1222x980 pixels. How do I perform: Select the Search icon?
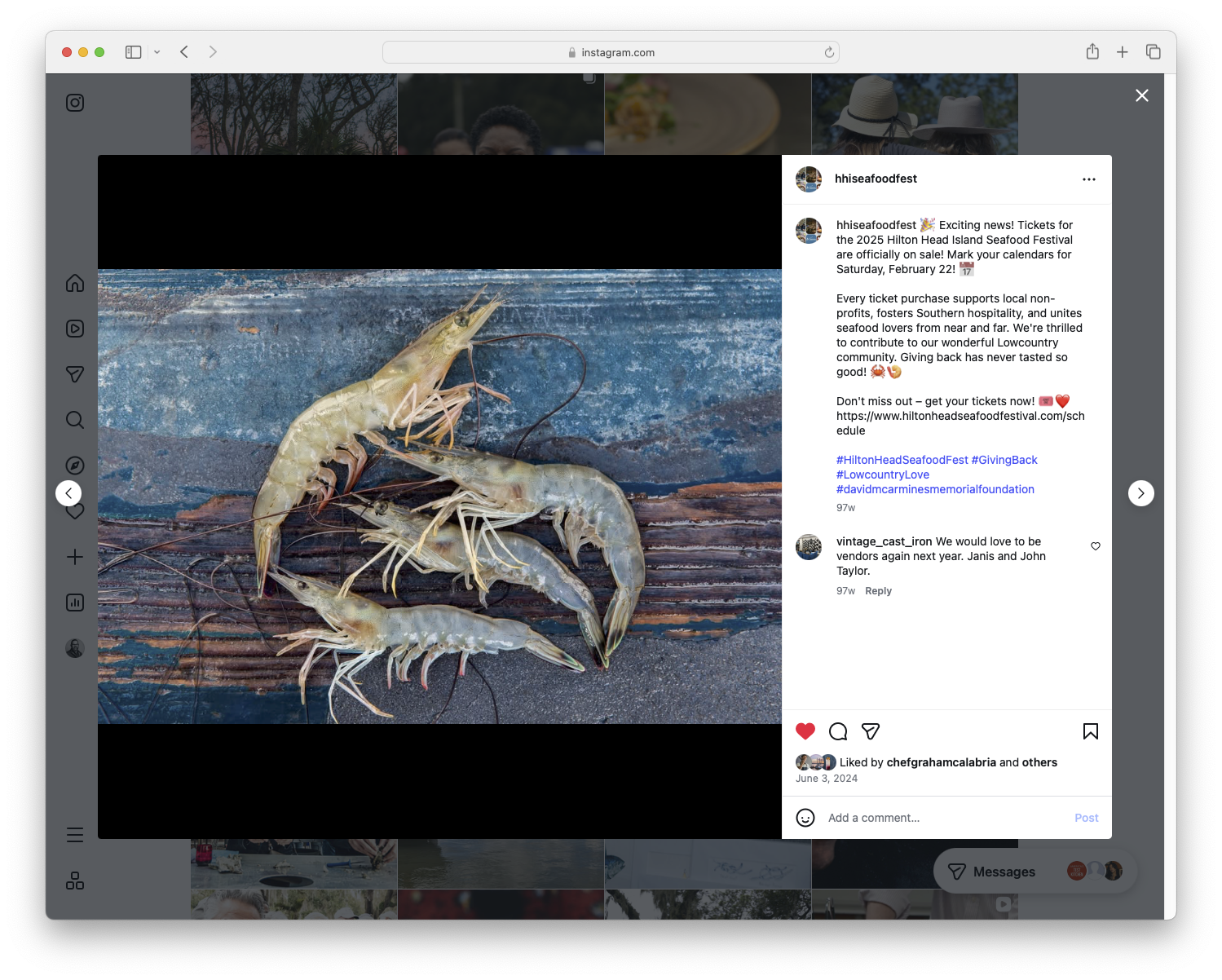(x=74, y=420)
